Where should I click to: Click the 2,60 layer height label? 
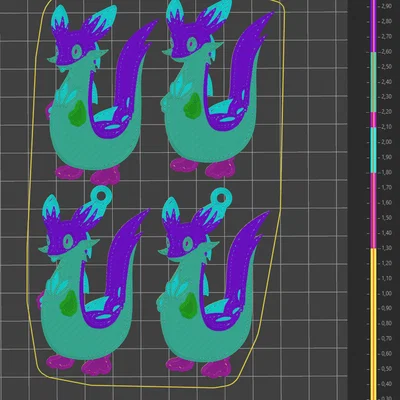pyautogui.click(x=386, y=51)
